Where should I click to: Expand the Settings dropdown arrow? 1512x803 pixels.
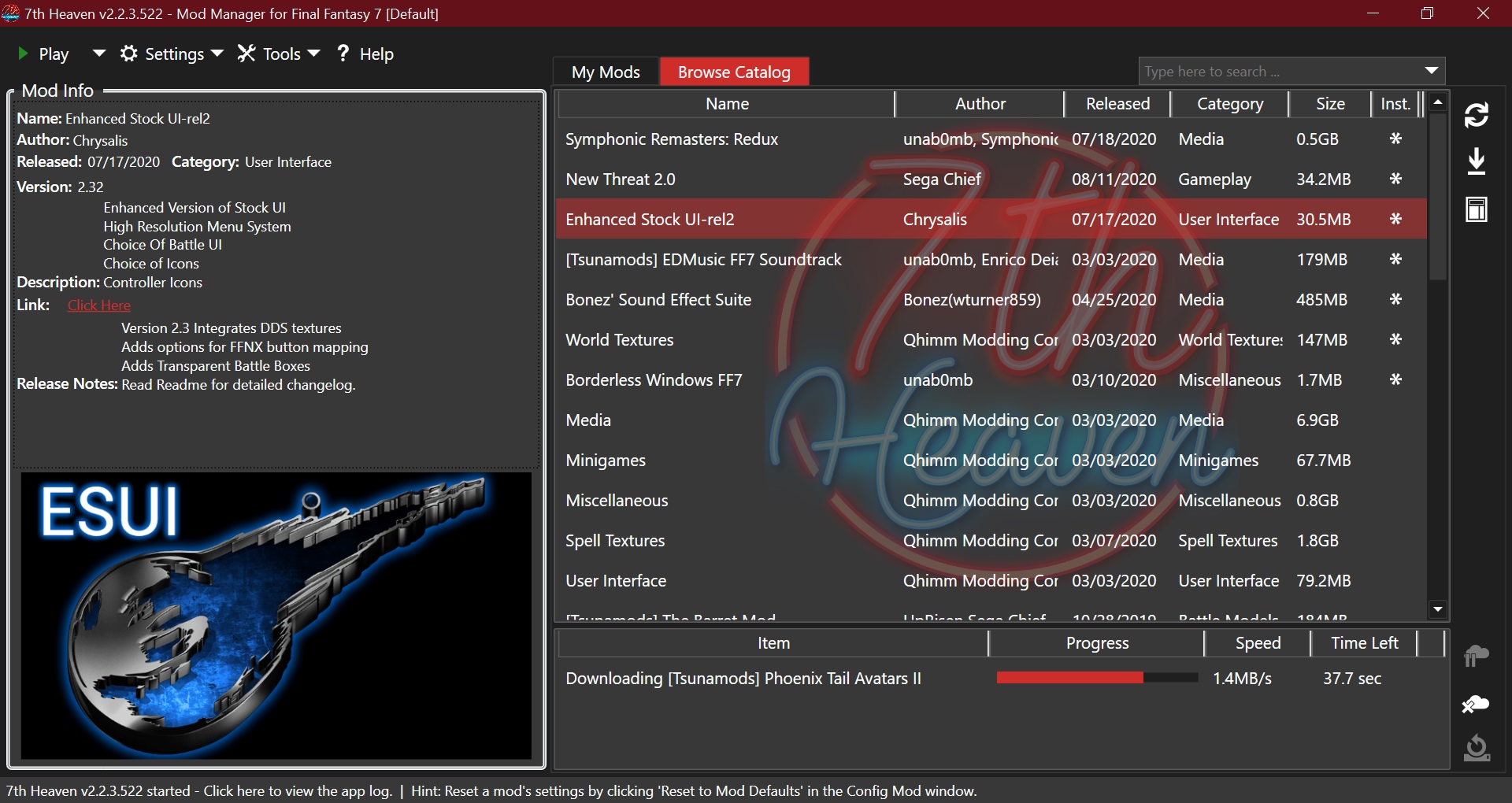point(217,54)
